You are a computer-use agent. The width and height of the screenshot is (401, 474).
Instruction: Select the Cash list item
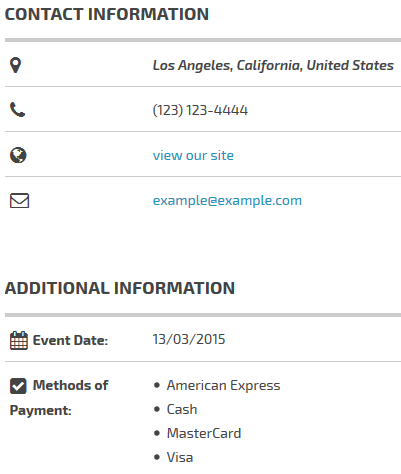click(x=182, y=409)
